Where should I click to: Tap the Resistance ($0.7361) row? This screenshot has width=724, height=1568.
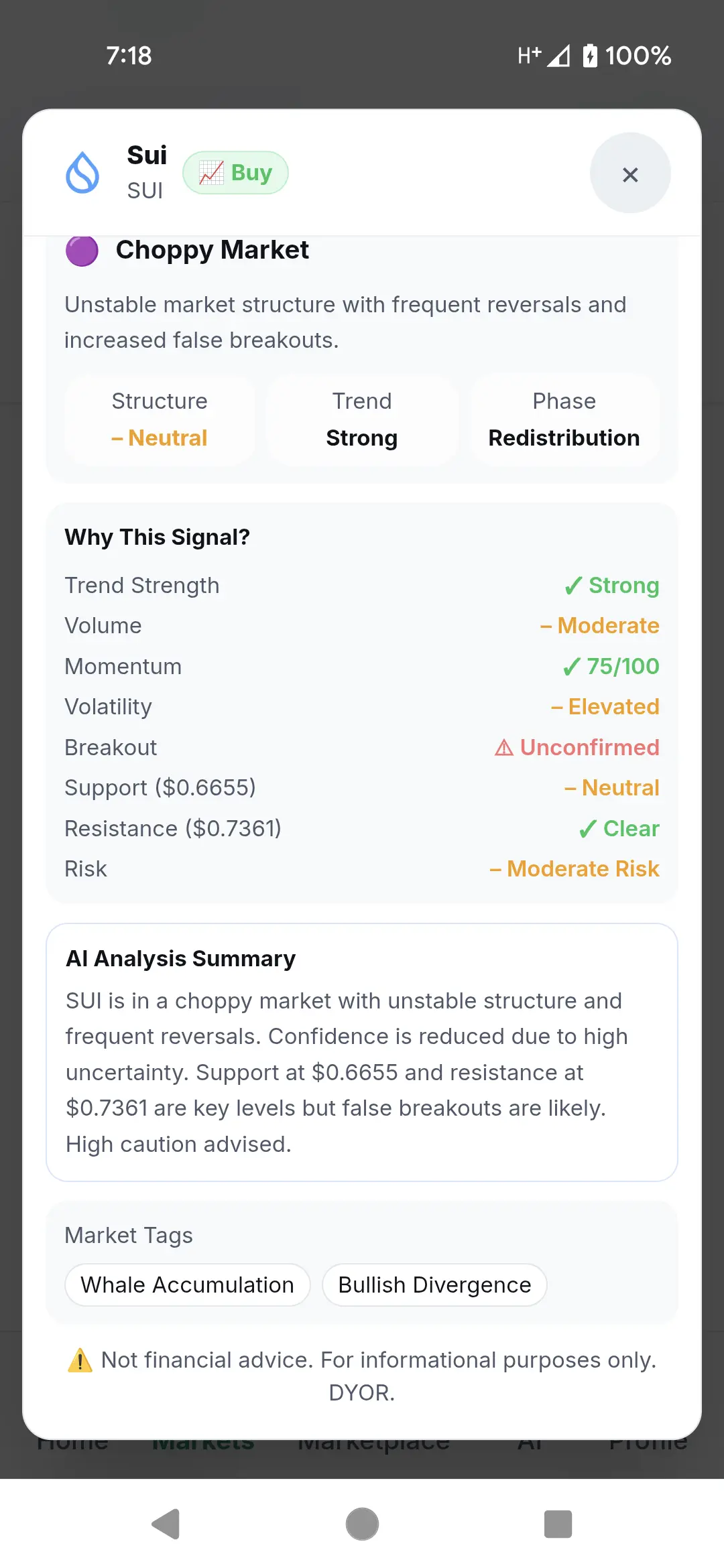362,828
